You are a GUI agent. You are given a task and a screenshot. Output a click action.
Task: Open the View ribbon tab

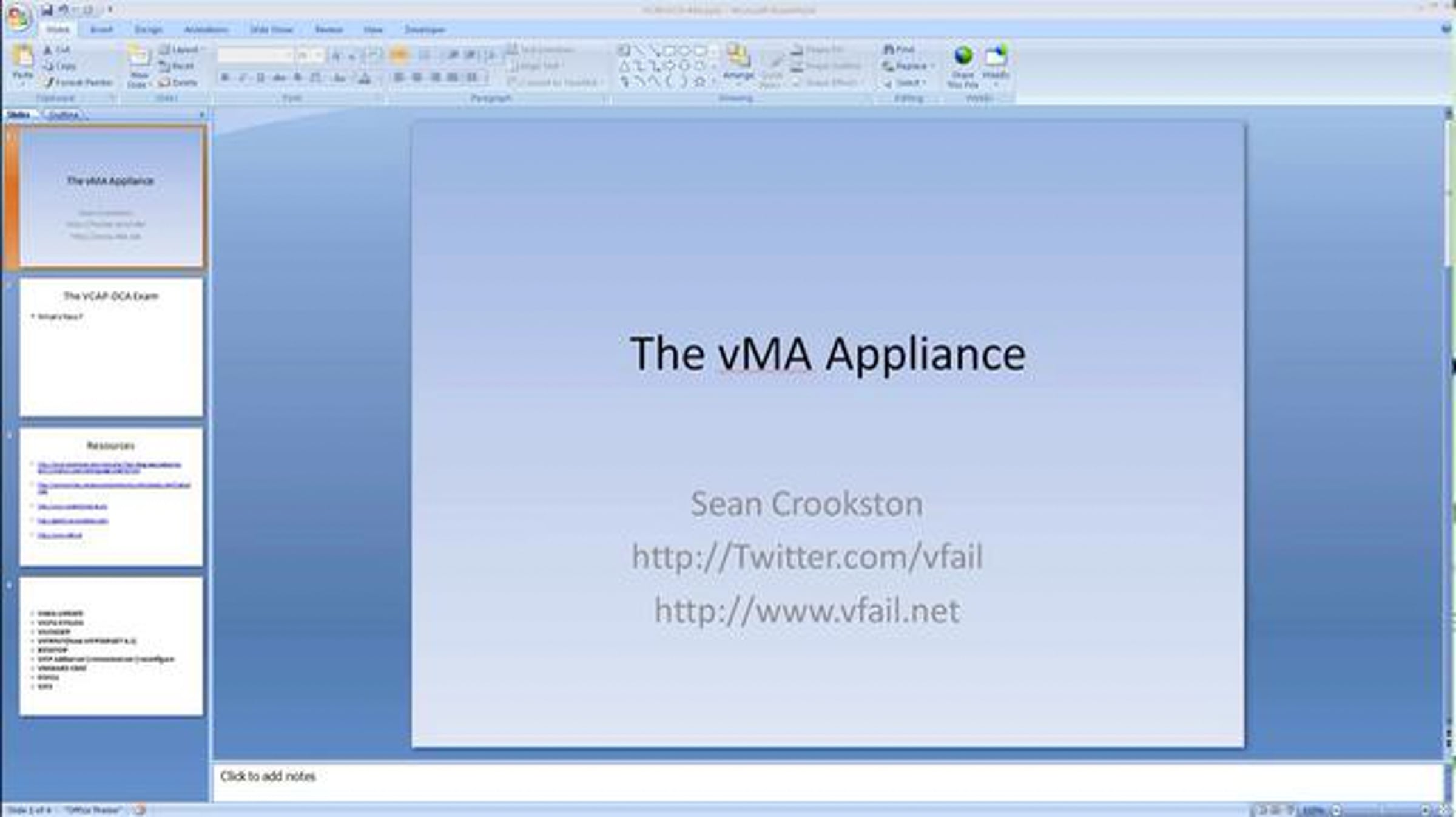pyautogui.click(x=373, y=29)
